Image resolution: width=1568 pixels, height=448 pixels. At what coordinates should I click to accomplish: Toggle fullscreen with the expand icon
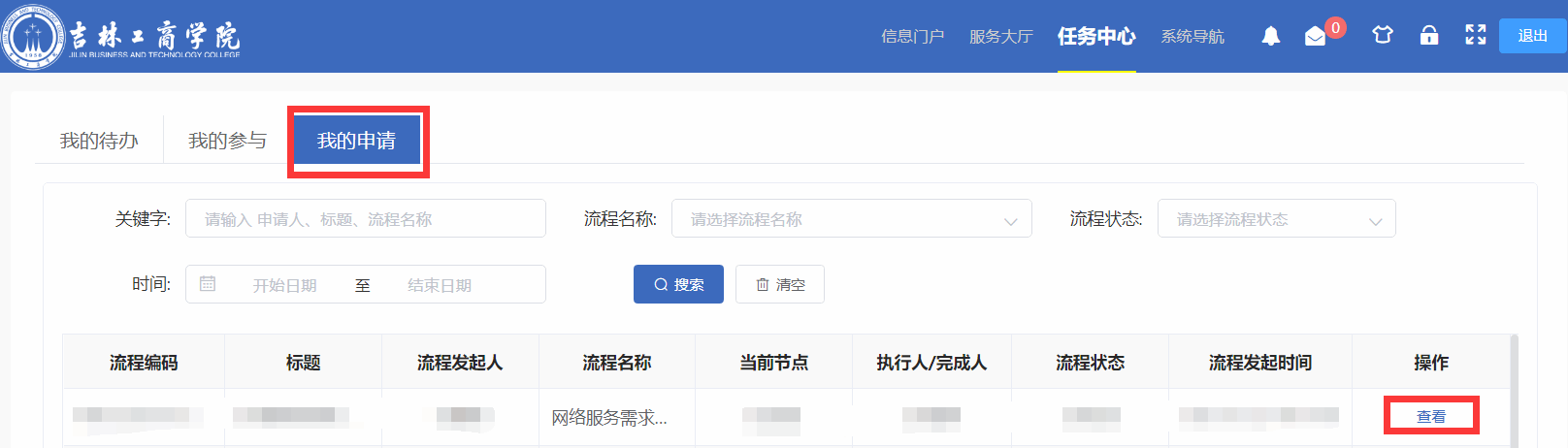tap(1475, 36)
